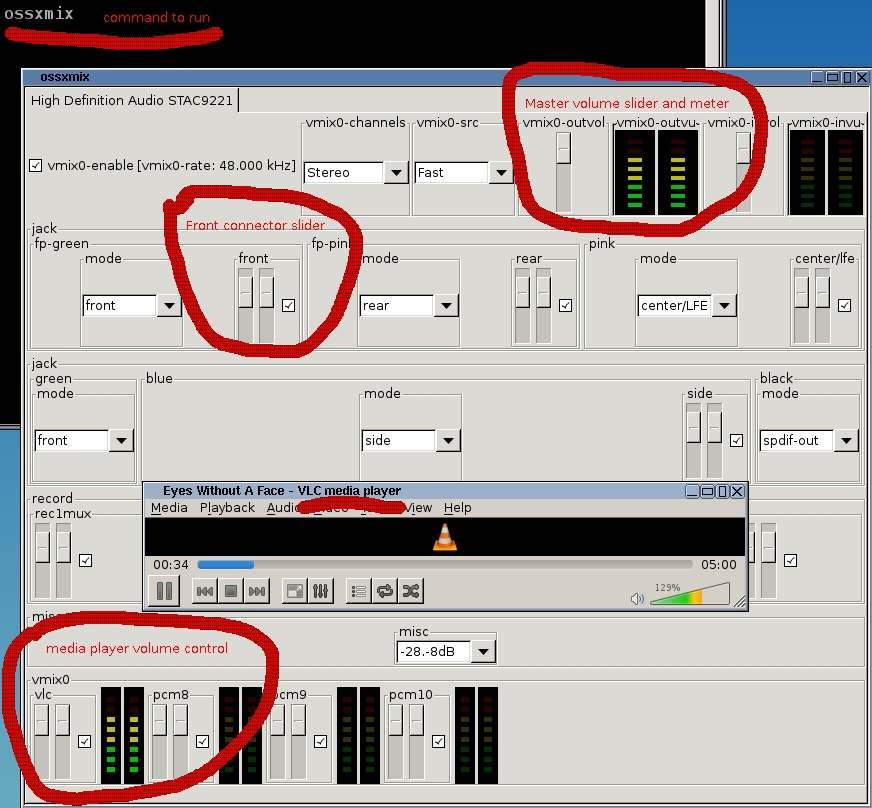This screenshot has width=872, height=808.
Task: Open VLC extended settings (equalizer) panel
Action: (320, 591)
